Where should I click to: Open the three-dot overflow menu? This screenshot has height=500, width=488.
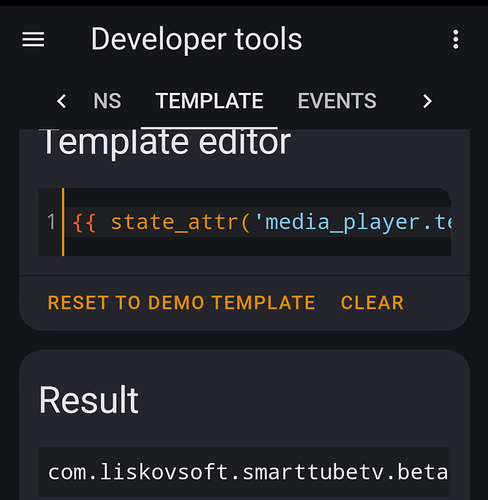(x=456, y=39)
